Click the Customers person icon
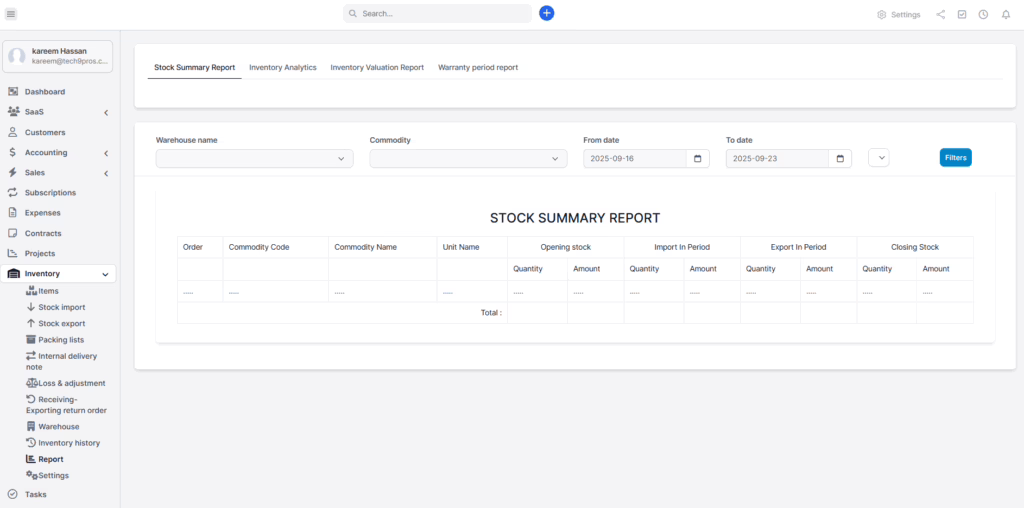This screenshot has width=1024, height=508. click(12, 132)
